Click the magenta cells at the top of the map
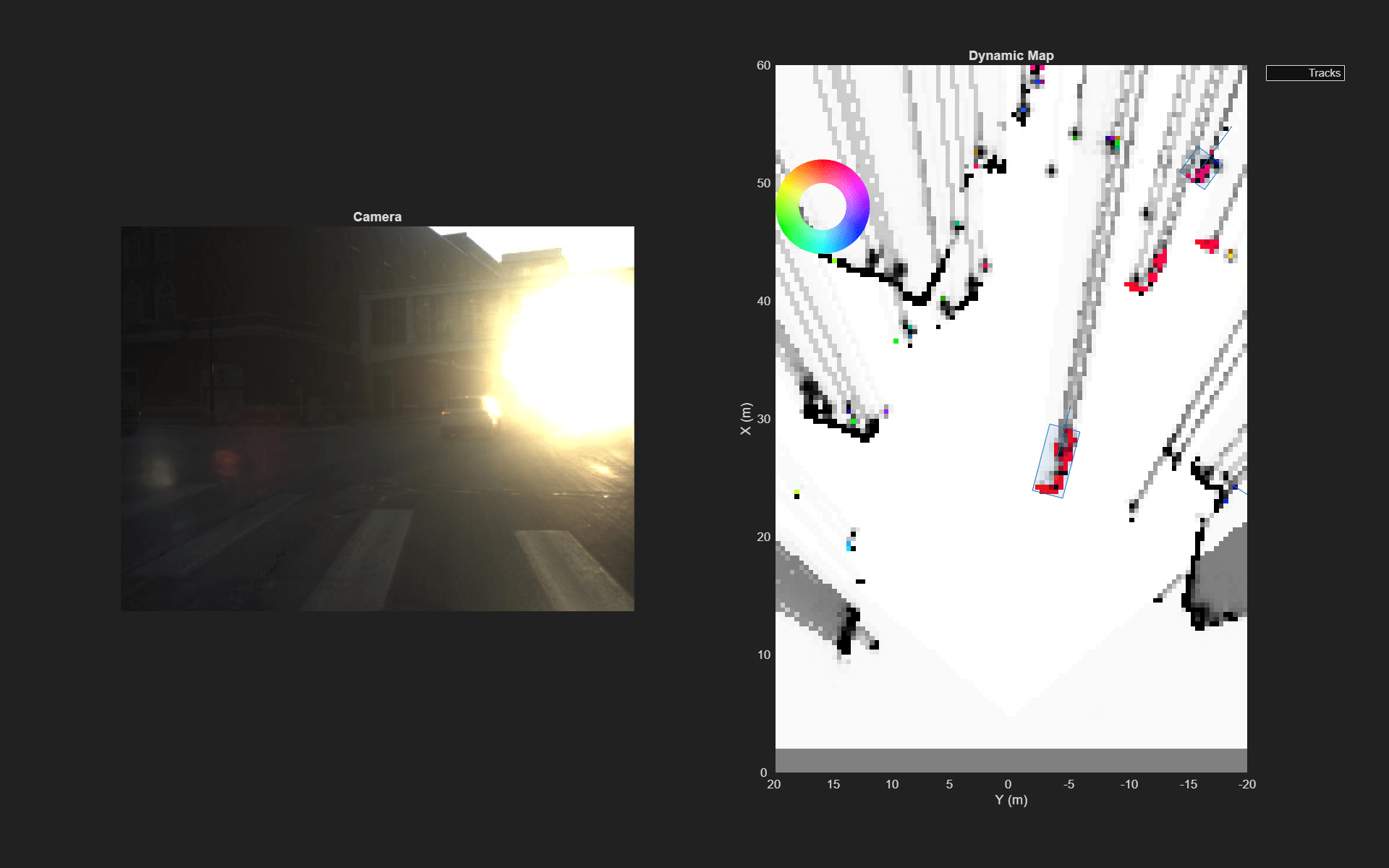Image resolution: width=1389 pixels, height=868 pixels. point(1037,67)
